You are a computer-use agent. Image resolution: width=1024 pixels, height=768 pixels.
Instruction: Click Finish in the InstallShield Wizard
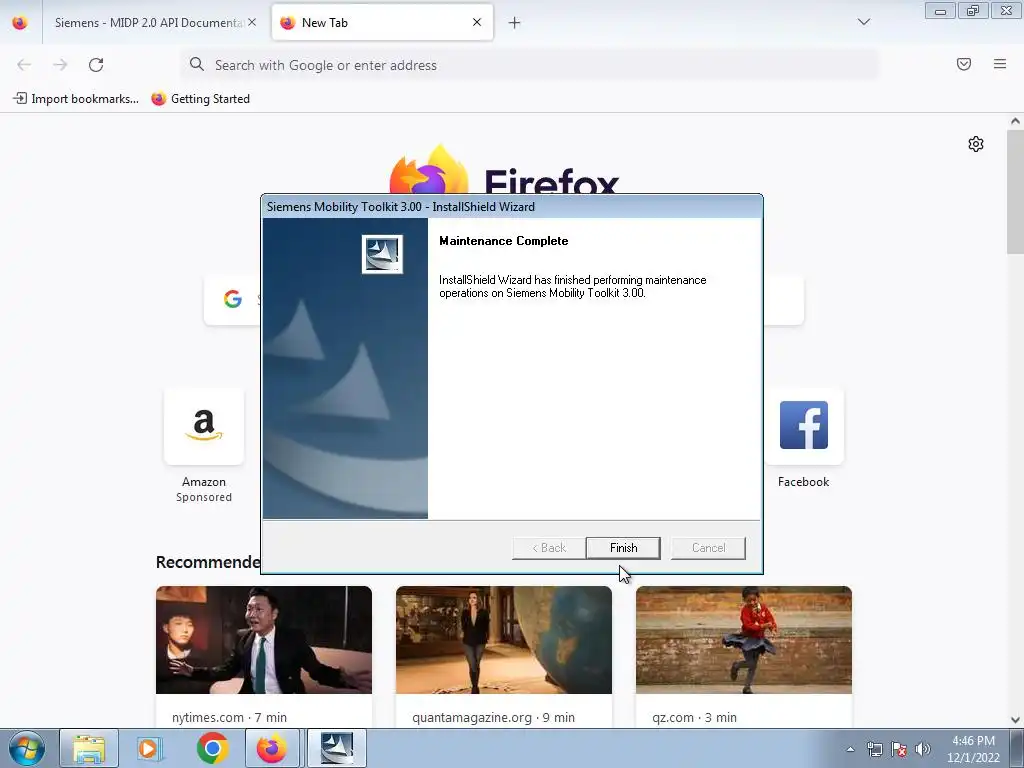tap(623, 548)
